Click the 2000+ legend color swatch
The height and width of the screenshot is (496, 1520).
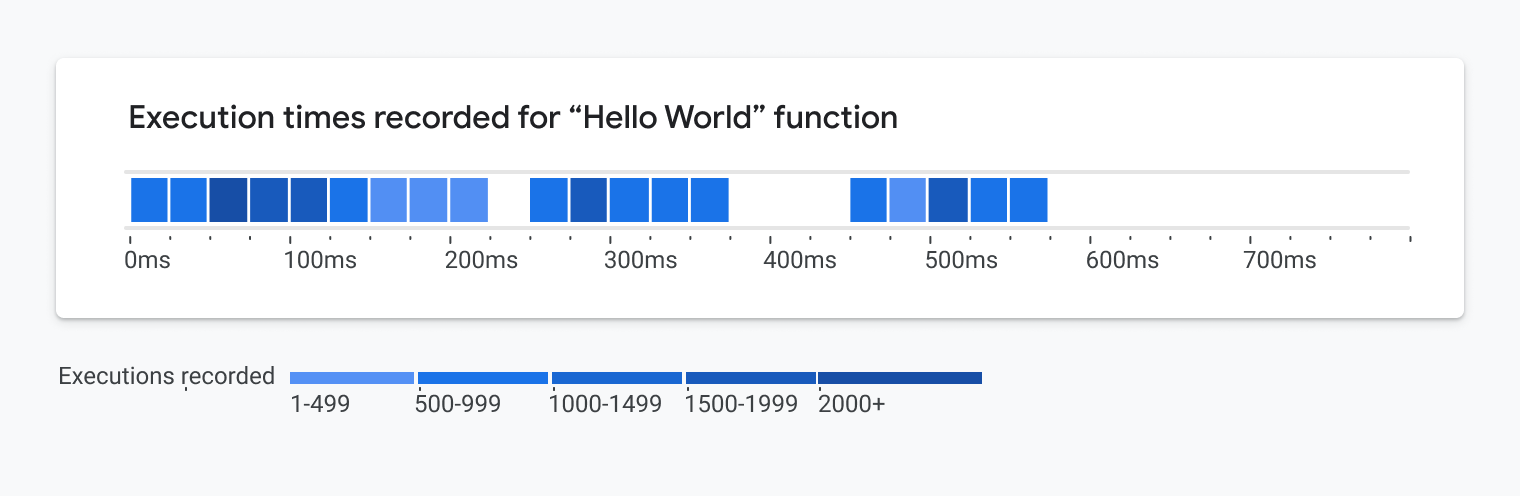pyautogui.click(x=900, y=378)
